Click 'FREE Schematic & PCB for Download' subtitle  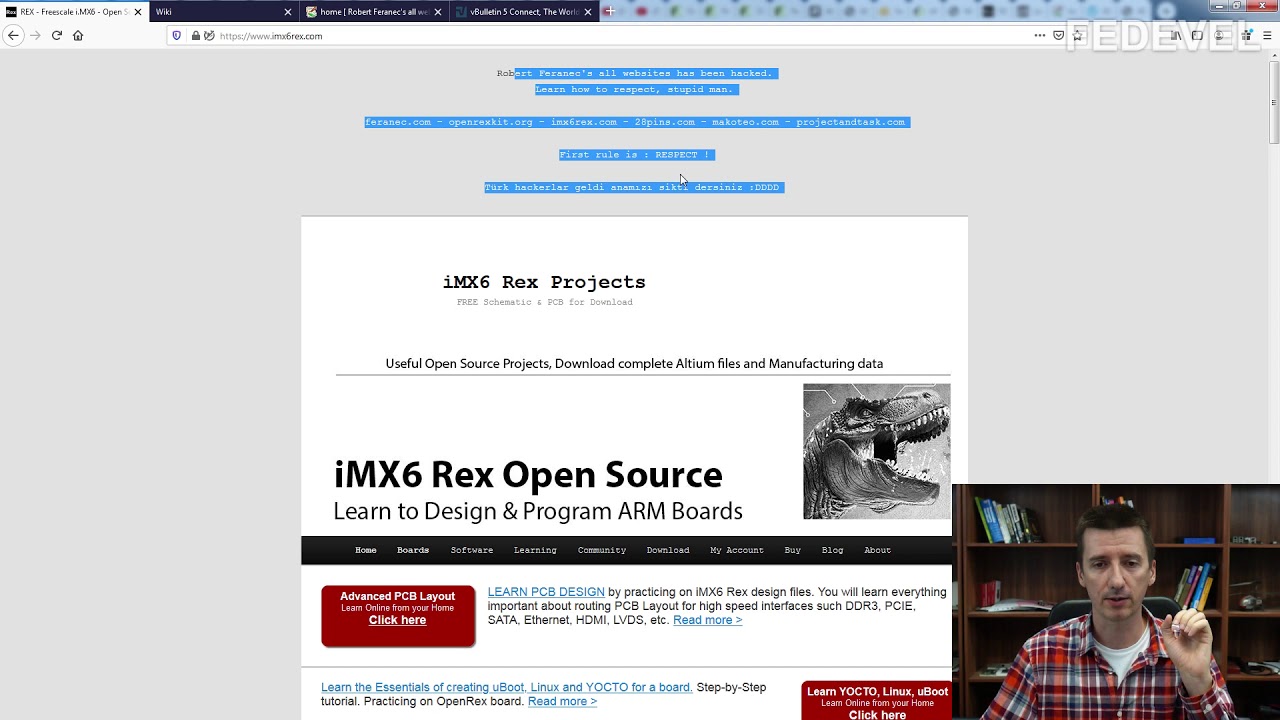[545, 302]
